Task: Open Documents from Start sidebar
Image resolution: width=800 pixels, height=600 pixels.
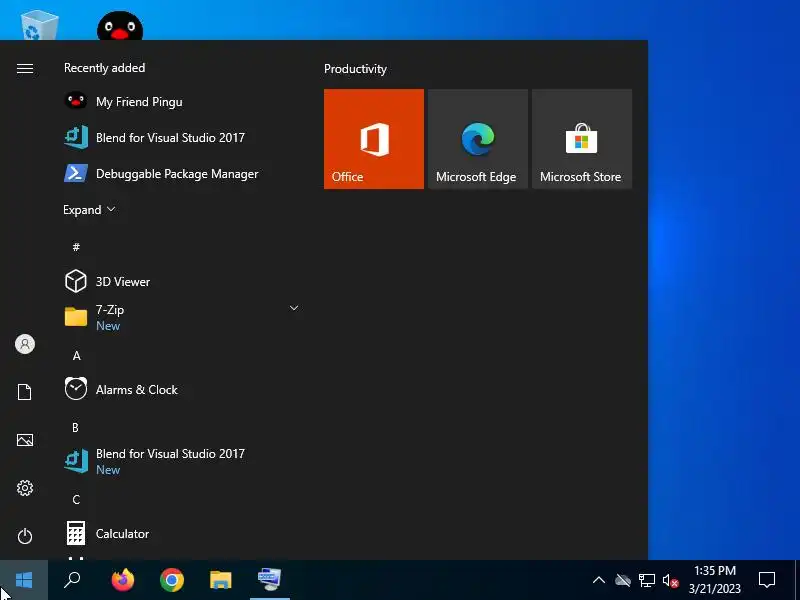Action: [24, 392]
